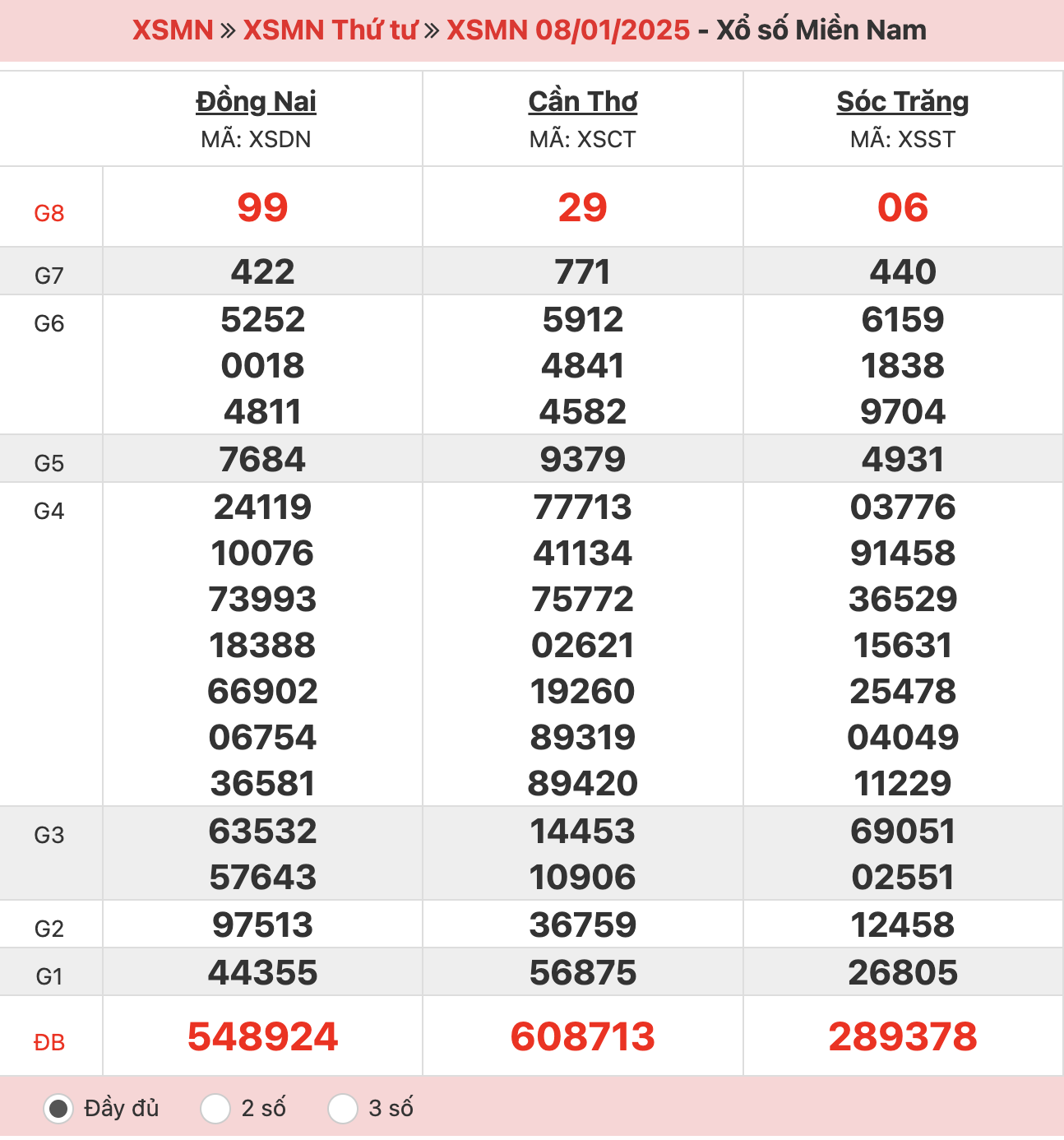Open the Cần Thơ province link
The width and height of the screenshot is (1064, 1140).
coord(582,101)
